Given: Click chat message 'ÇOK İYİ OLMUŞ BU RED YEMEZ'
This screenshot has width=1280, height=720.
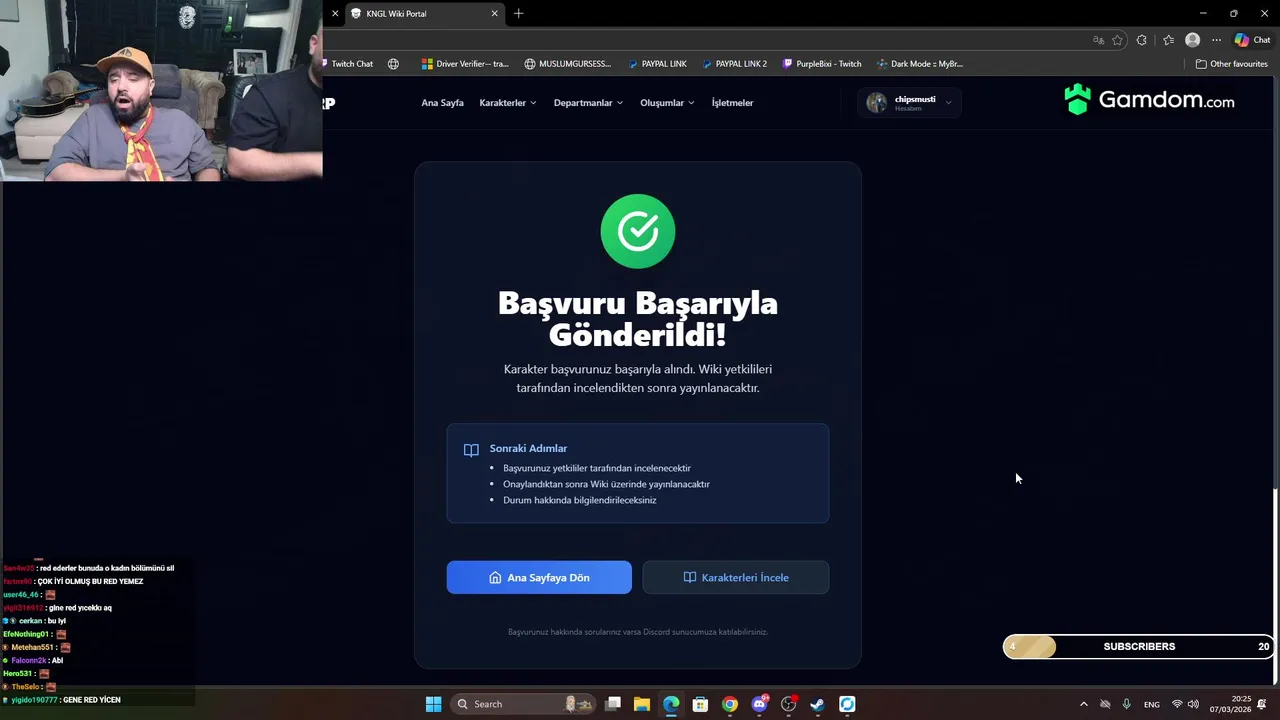Looking at the screenshot, I should [90, 581].
